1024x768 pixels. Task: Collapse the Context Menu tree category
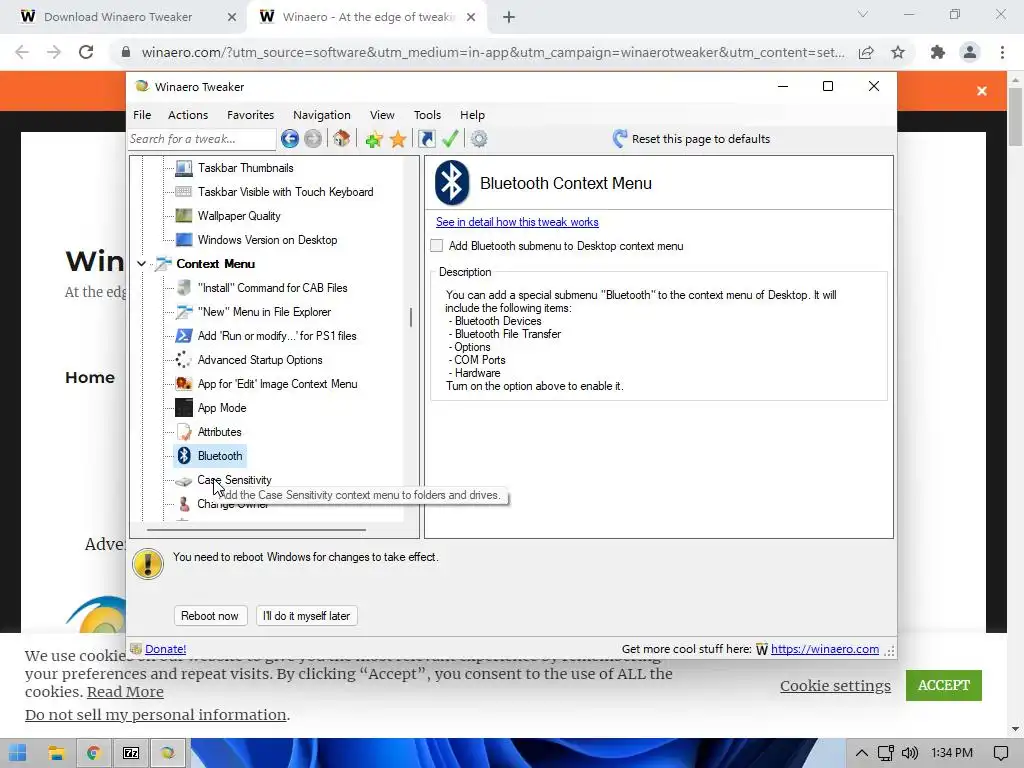(x=141, y=264)
